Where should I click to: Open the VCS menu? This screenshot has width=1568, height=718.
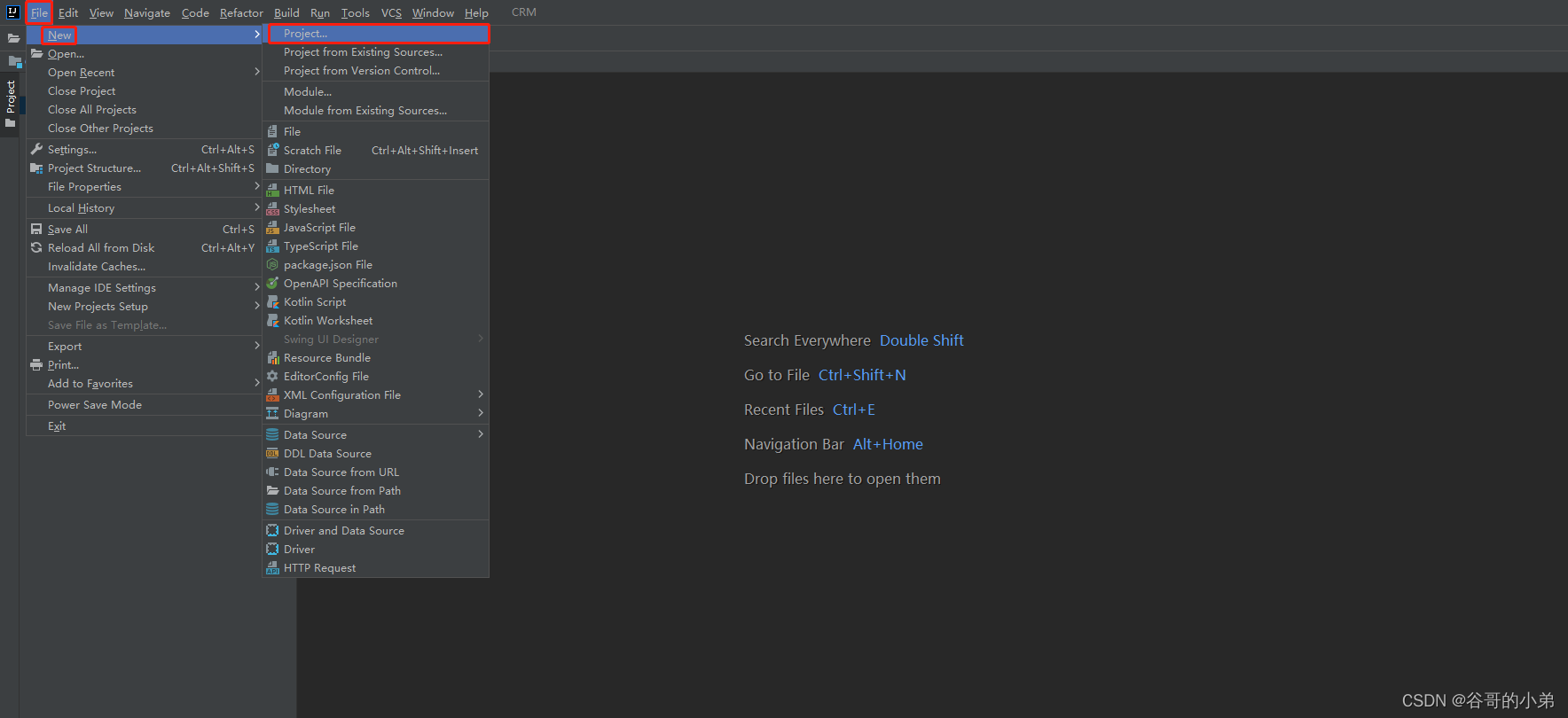pyautogui.click(x=391, y=12)
